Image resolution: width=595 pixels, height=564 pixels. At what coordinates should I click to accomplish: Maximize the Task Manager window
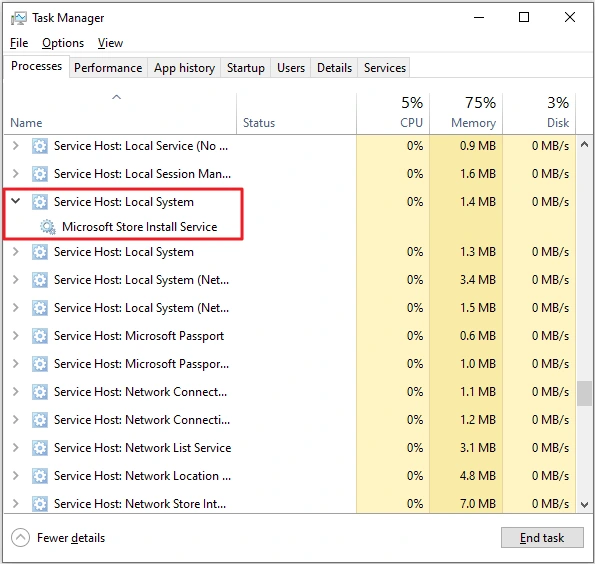click(x=524, y=17)
